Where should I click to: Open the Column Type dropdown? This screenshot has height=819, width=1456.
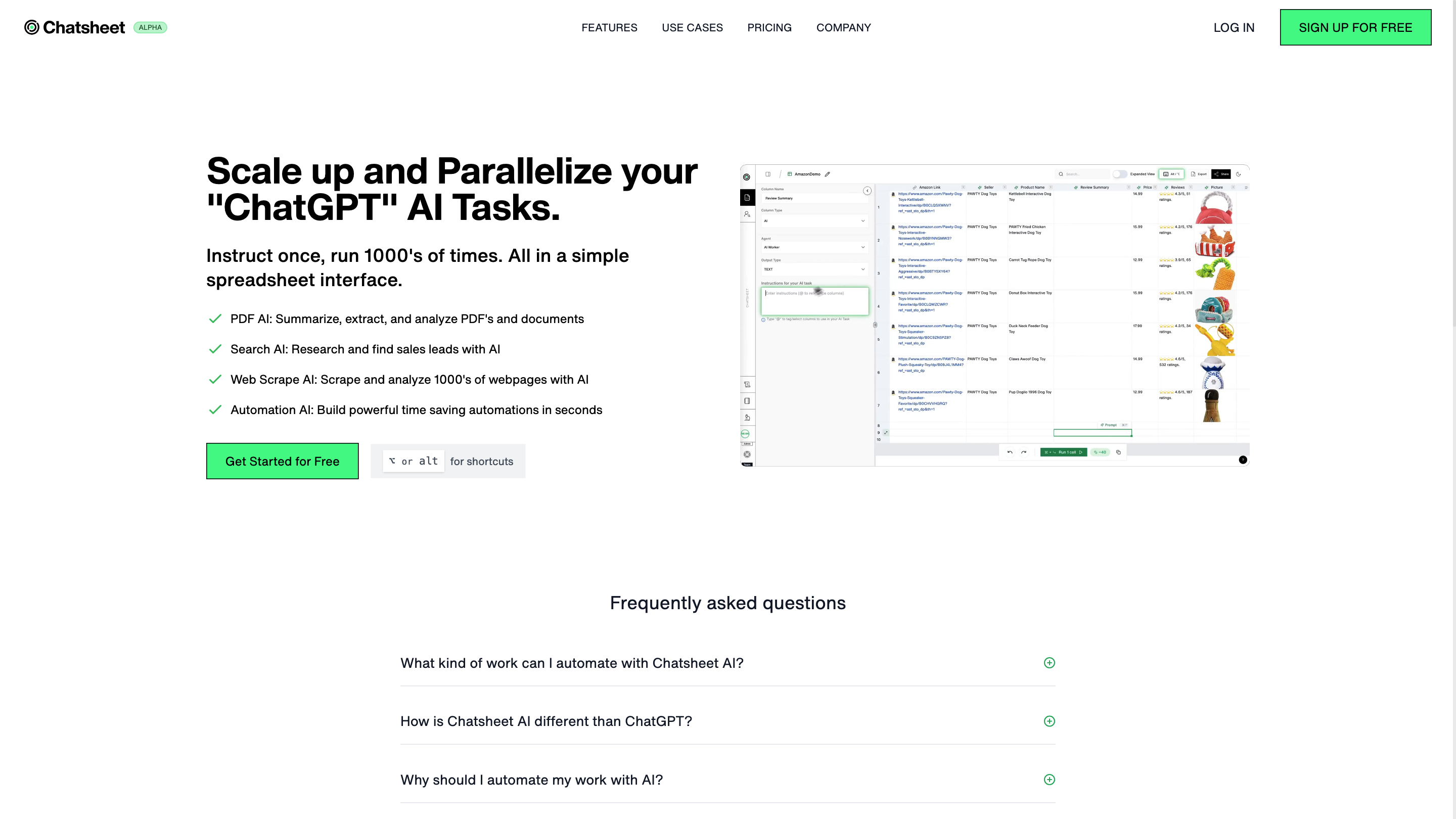pyautogui.click(x=814, y=221)
